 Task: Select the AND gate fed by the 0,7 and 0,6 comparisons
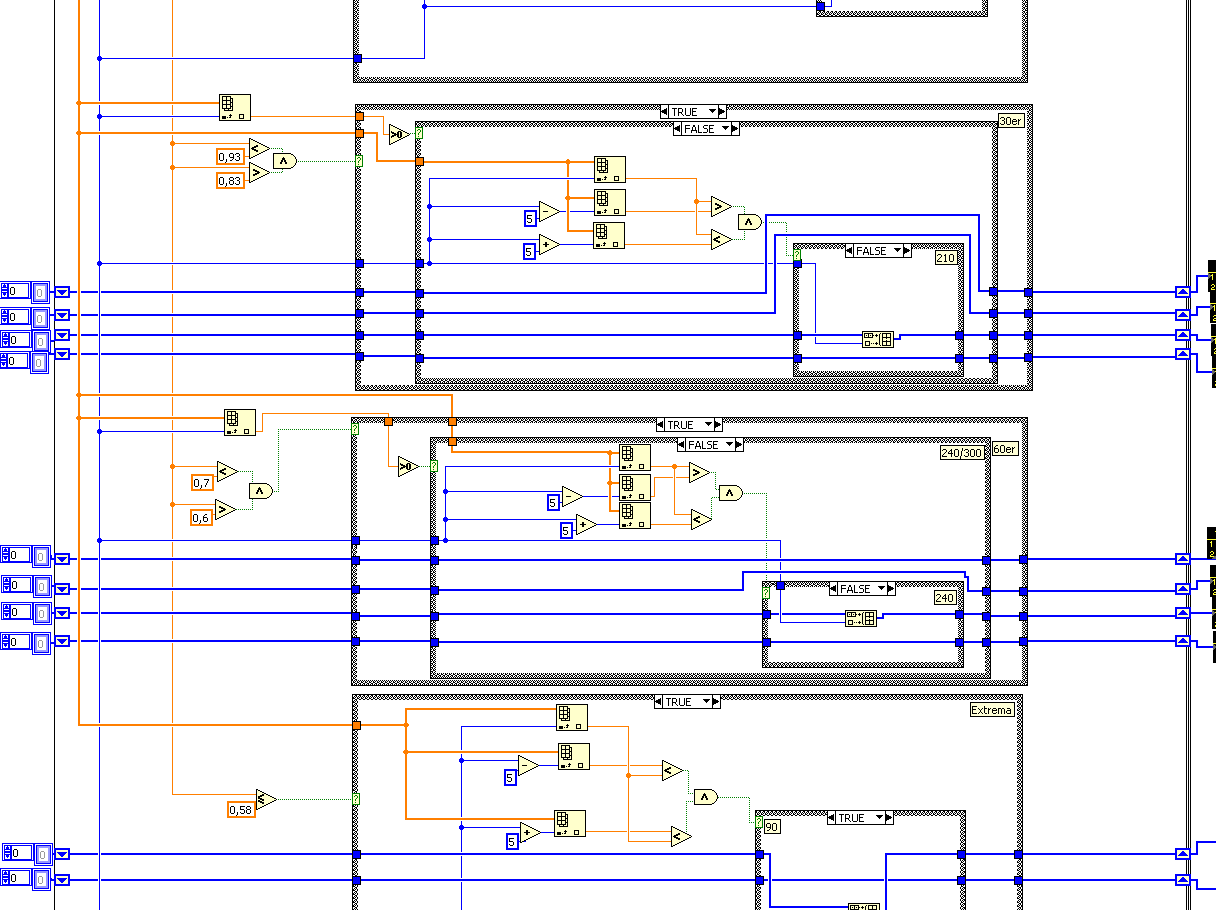[260, 491]
